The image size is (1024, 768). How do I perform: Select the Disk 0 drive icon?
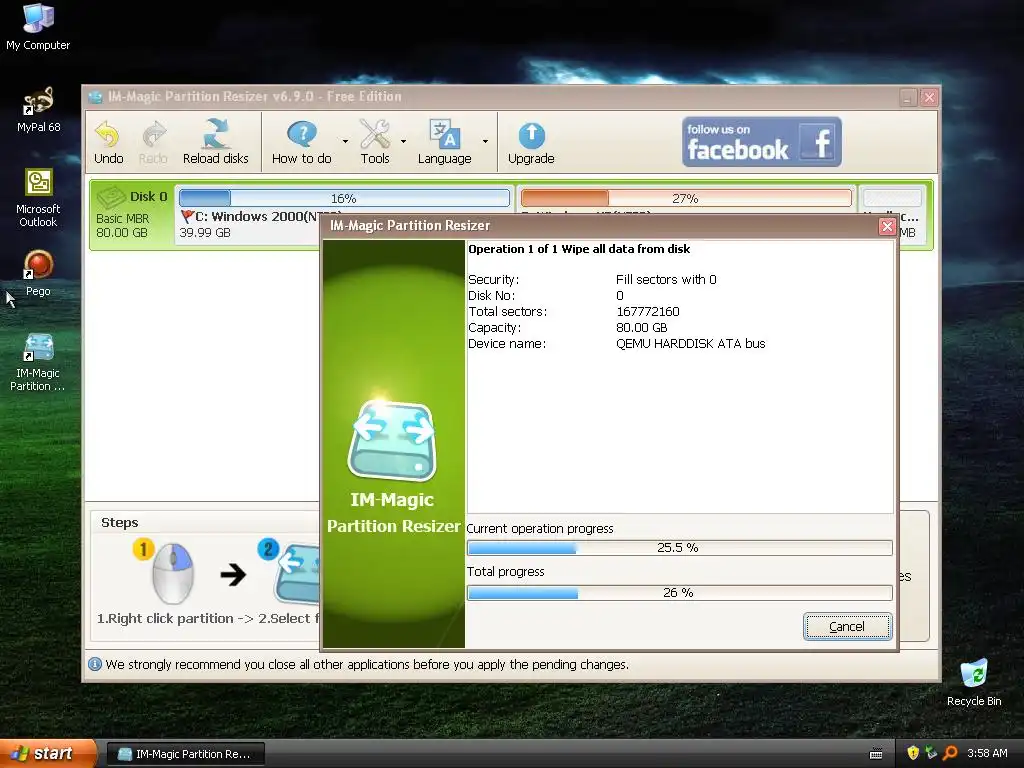(111, 196)
